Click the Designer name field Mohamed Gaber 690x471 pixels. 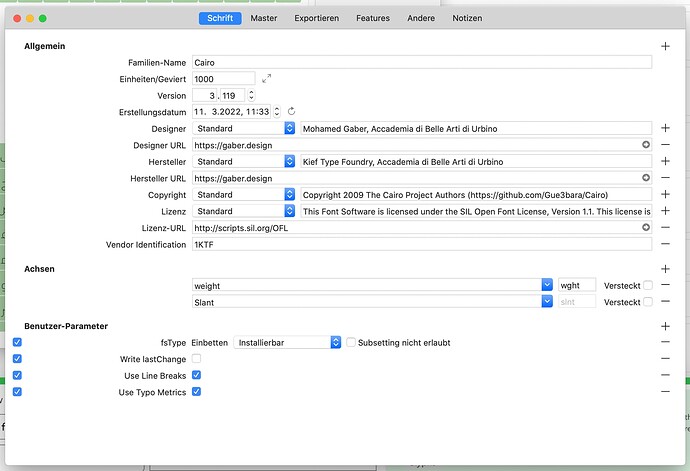tap(476, 128)
